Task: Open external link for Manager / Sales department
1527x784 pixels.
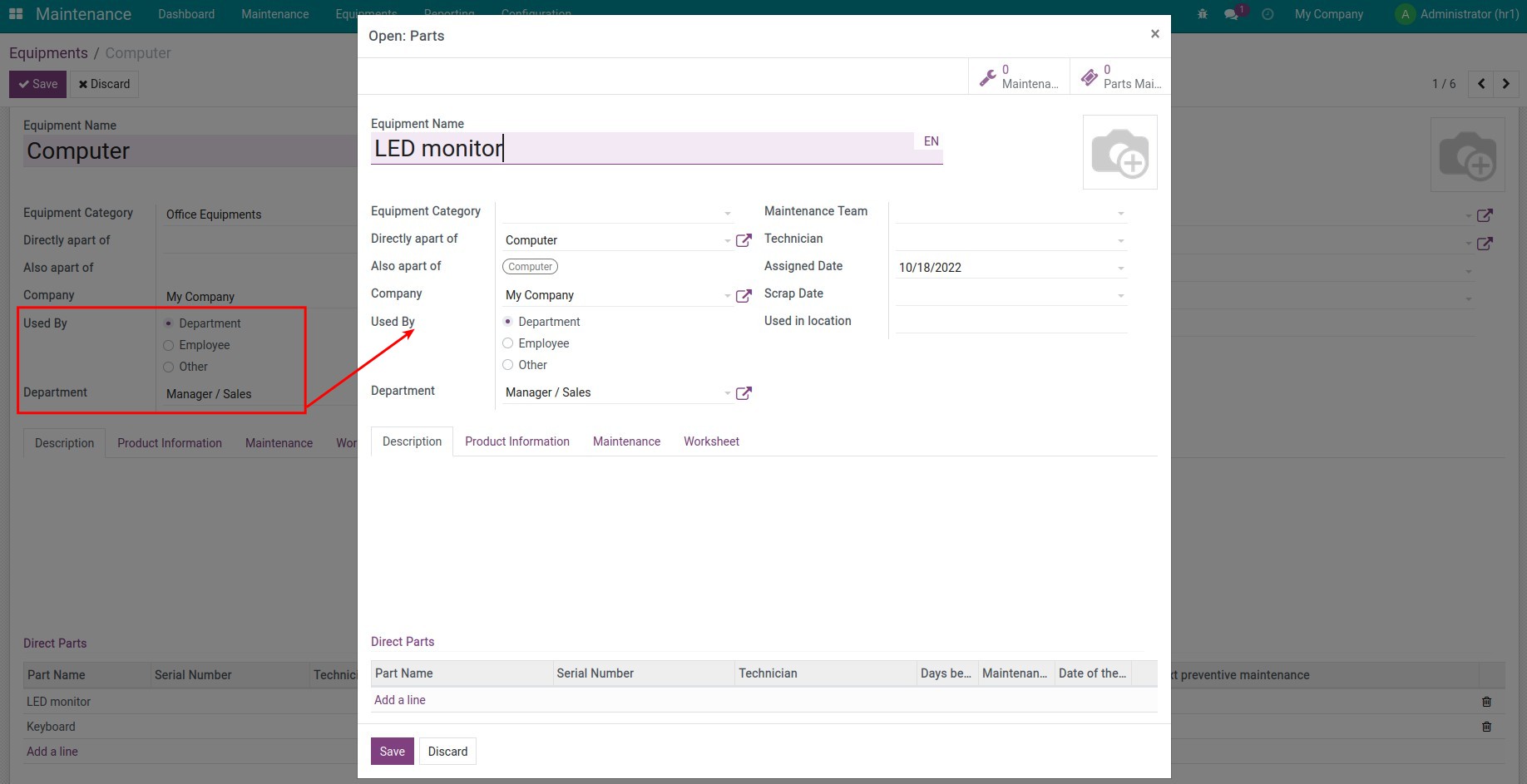Action: point(744,393)
